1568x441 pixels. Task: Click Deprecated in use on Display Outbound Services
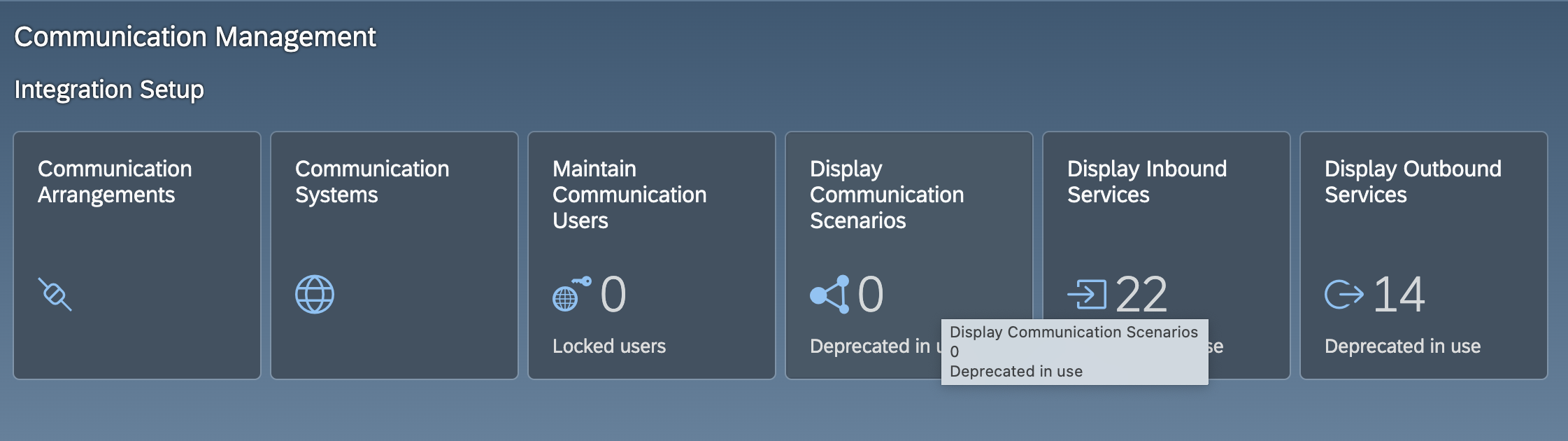1402,346
